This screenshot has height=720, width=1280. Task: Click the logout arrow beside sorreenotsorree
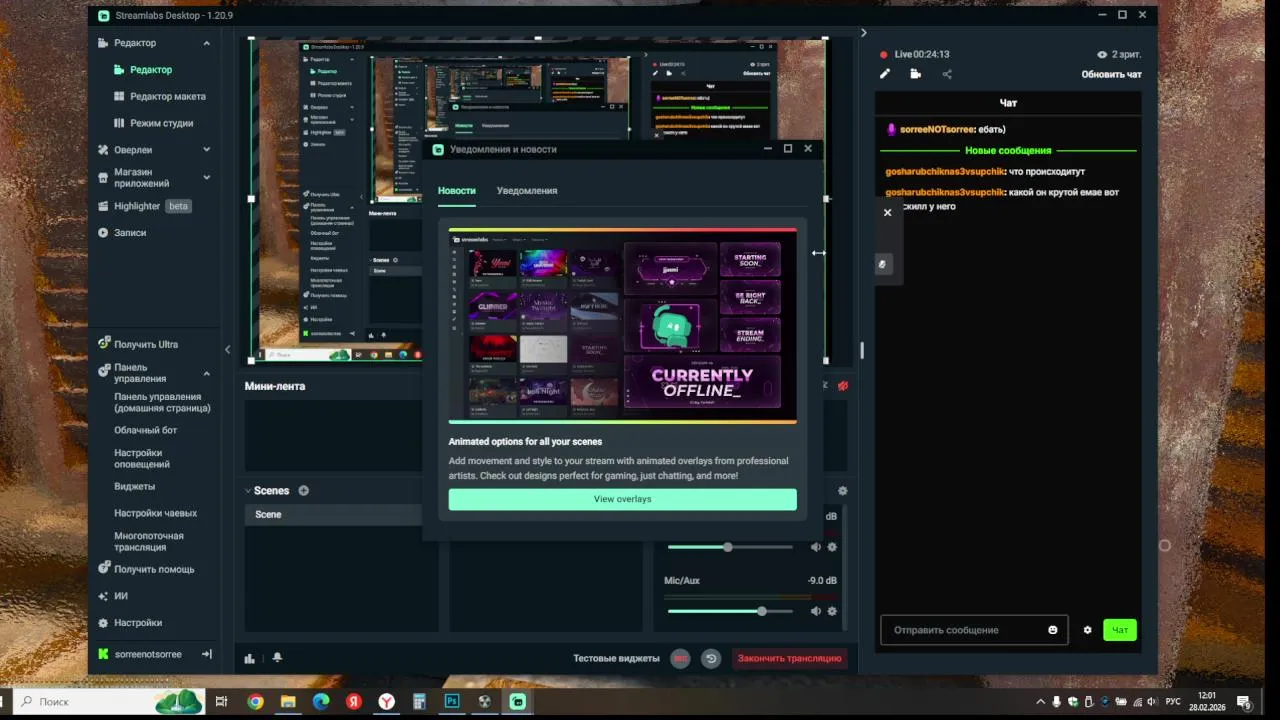pyautogui.click(x=207, y=654)
